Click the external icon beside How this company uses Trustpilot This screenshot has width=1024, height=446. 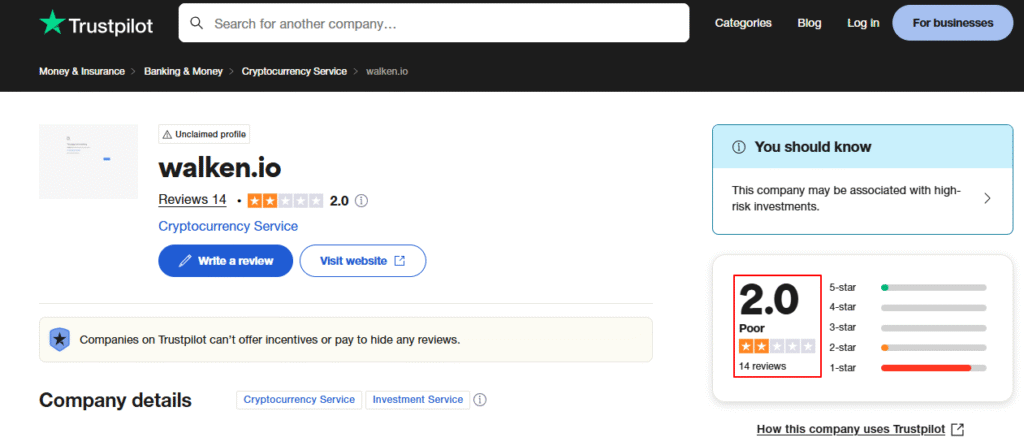click(x=957, y=429)
